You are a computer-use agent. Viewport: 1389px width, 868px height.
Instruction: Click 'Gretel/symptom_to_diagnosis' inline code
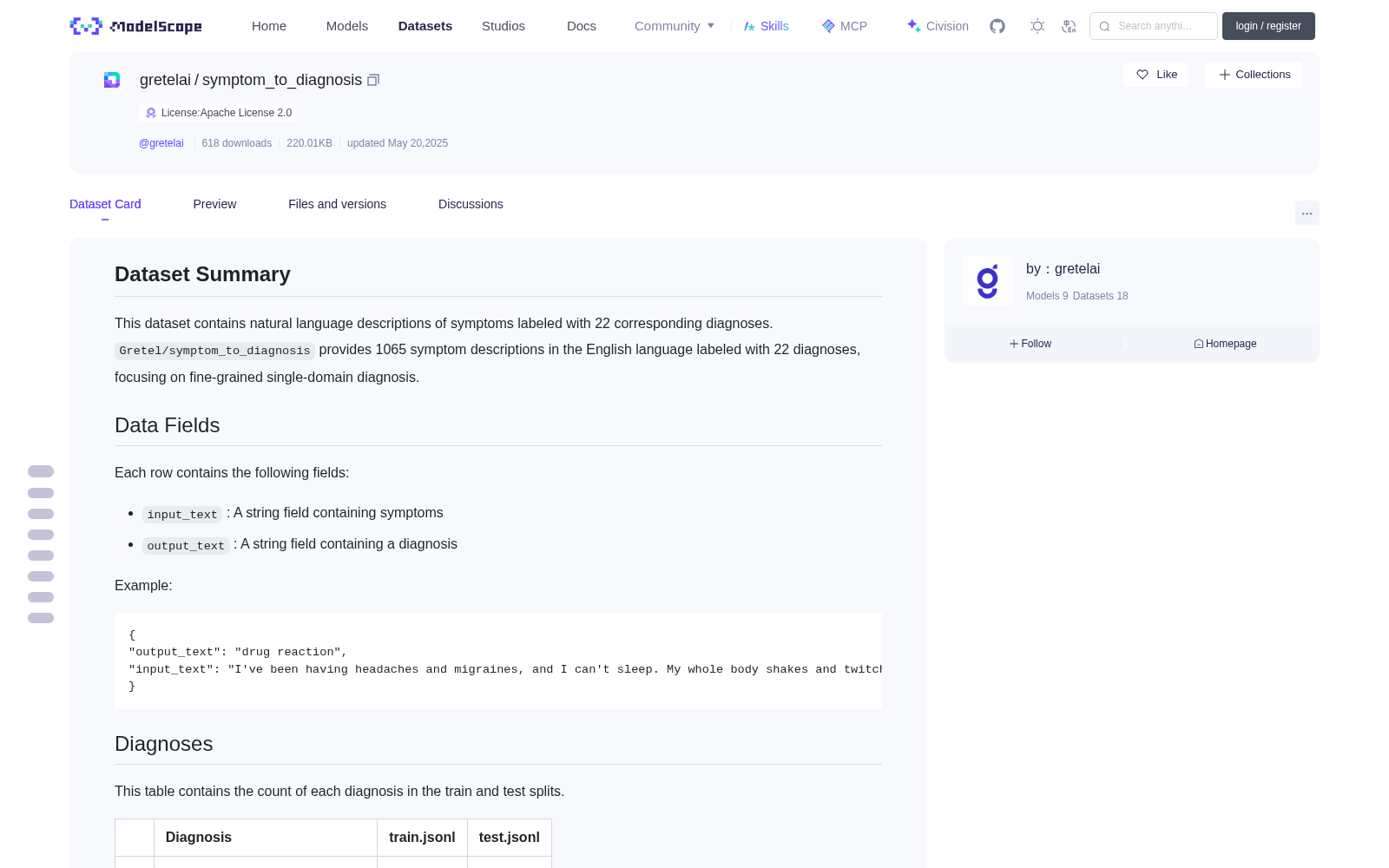tap(214, 351)
